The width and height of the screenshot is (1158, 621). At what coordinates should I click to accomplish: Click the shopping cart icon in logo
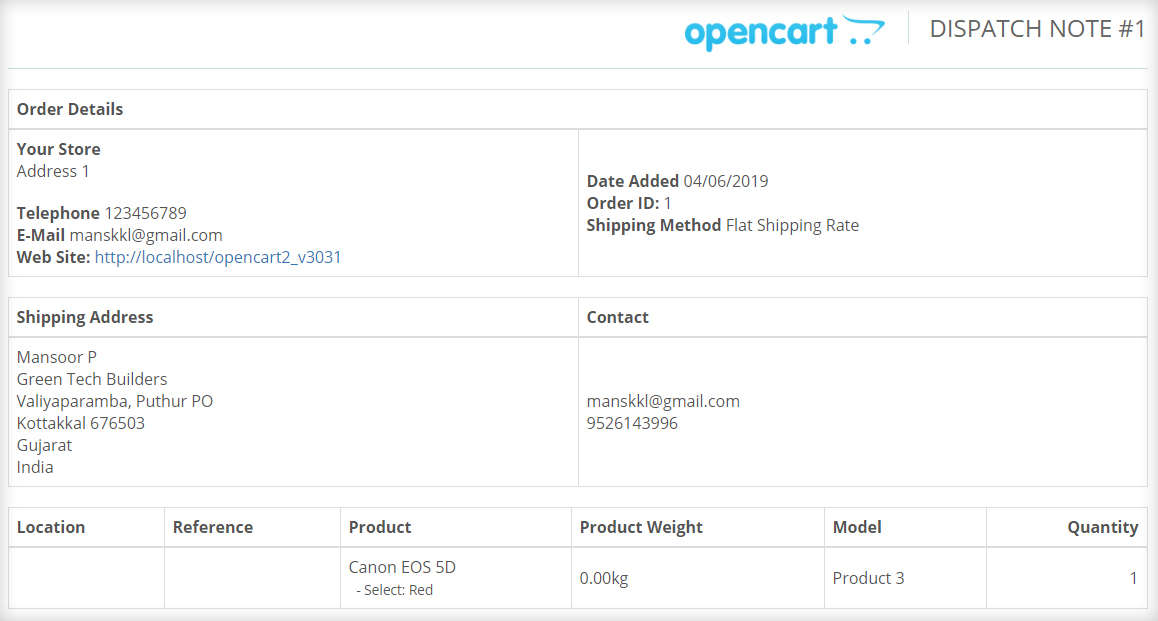coord(863,30)
